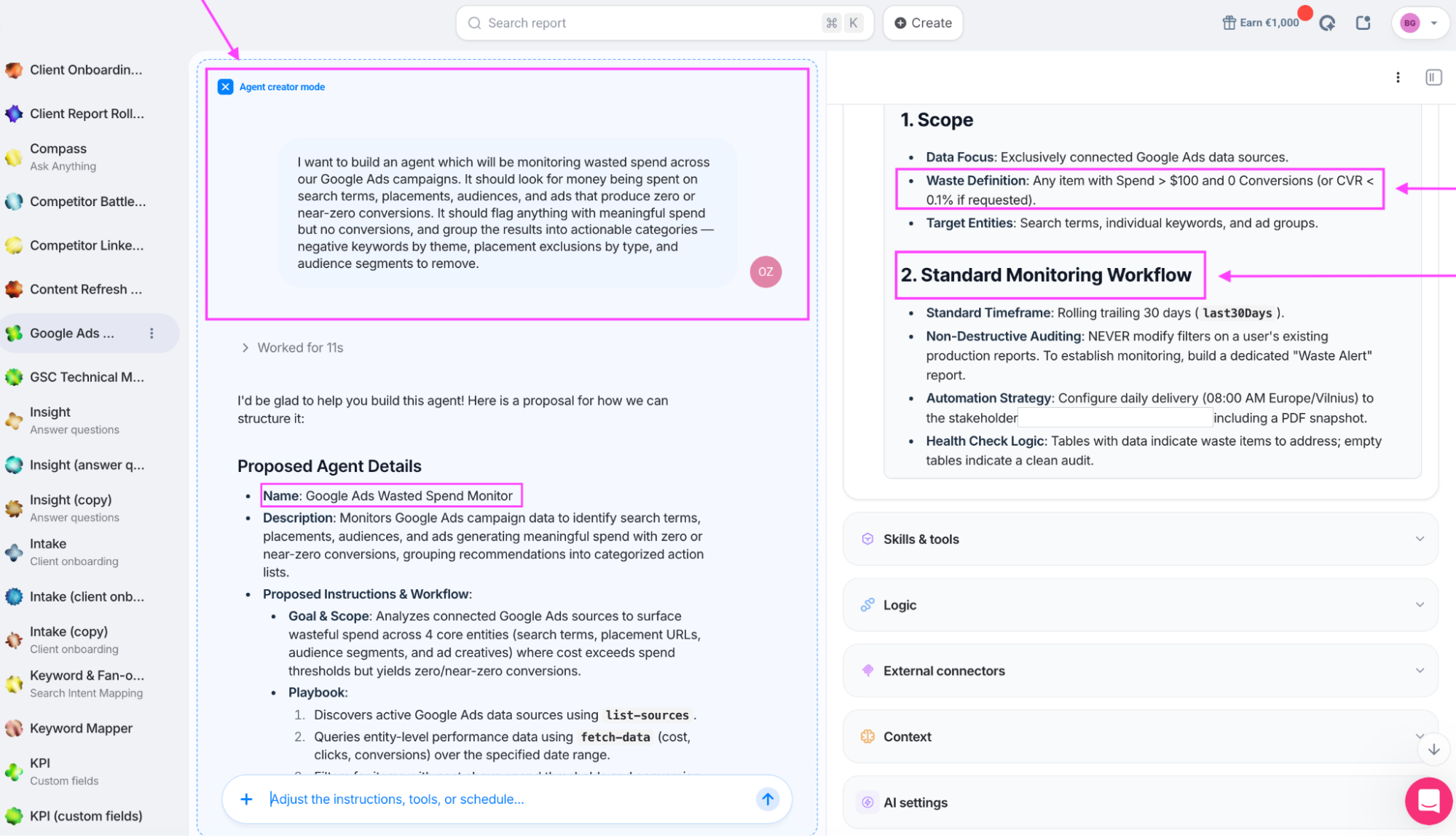Image resolution: width=1456 pixels, height=836 pixels.
Task: Click the External connectors diamond icon
Action: pyautogui.click(x=867, y=671)
